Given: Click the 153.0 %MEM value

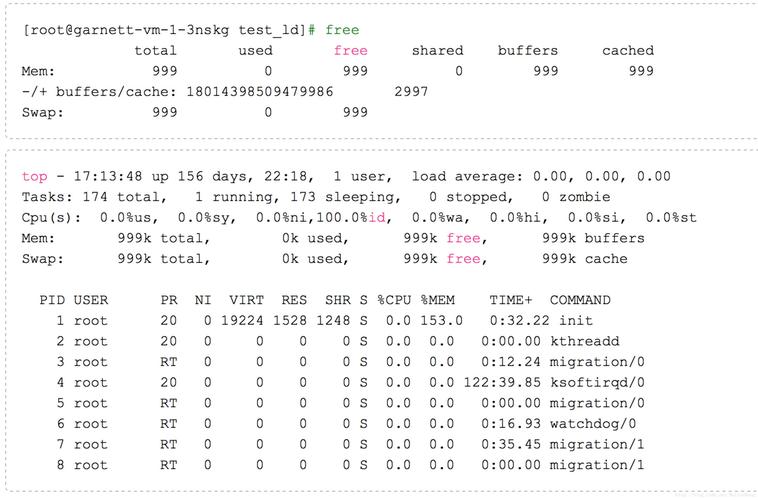Looking at the screenshot, I should [441, 320].
